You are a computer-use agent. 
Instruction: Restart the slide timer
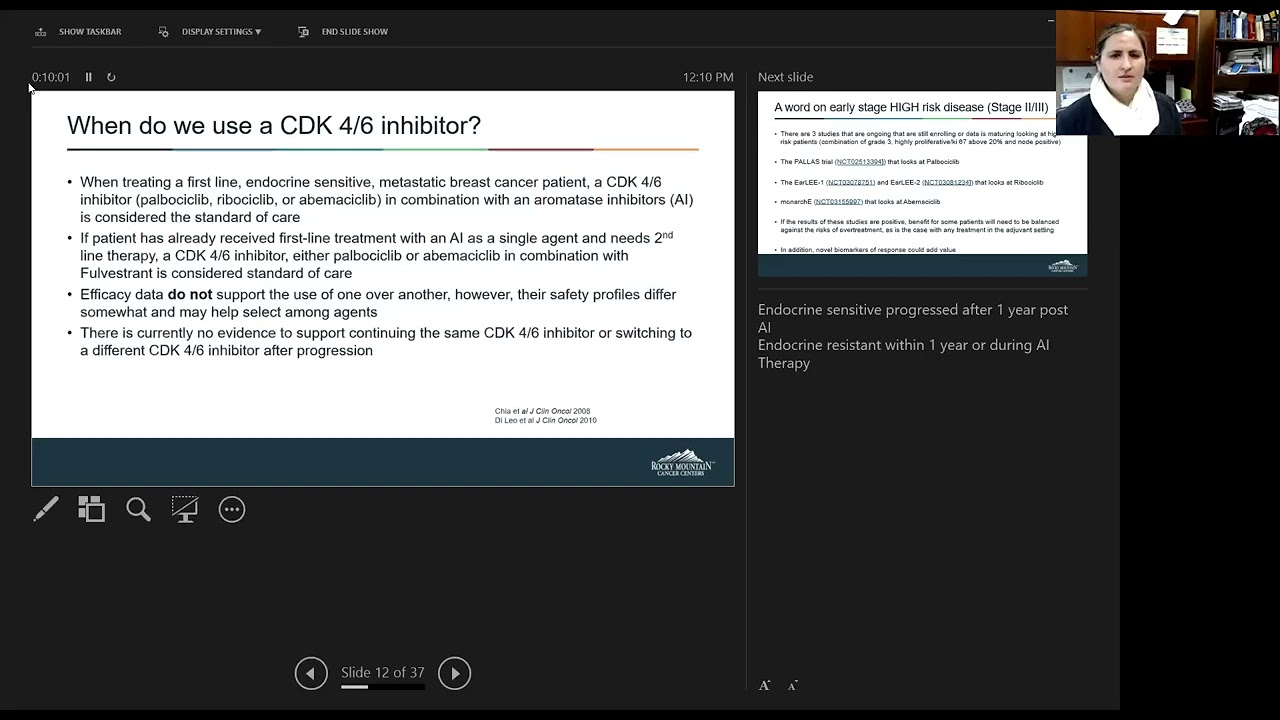[111, 77]
